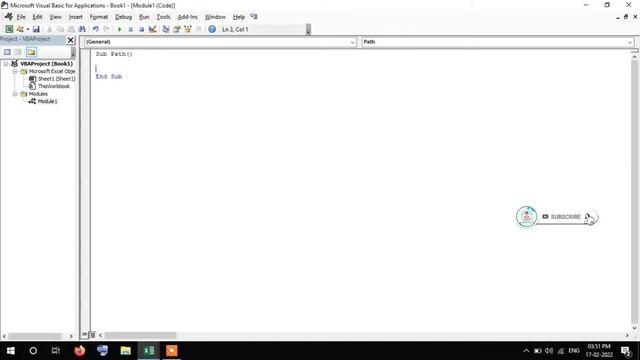The image size is (640, 360).
Task: Open File Explorer from the taskbar
Action: (126, 351)
